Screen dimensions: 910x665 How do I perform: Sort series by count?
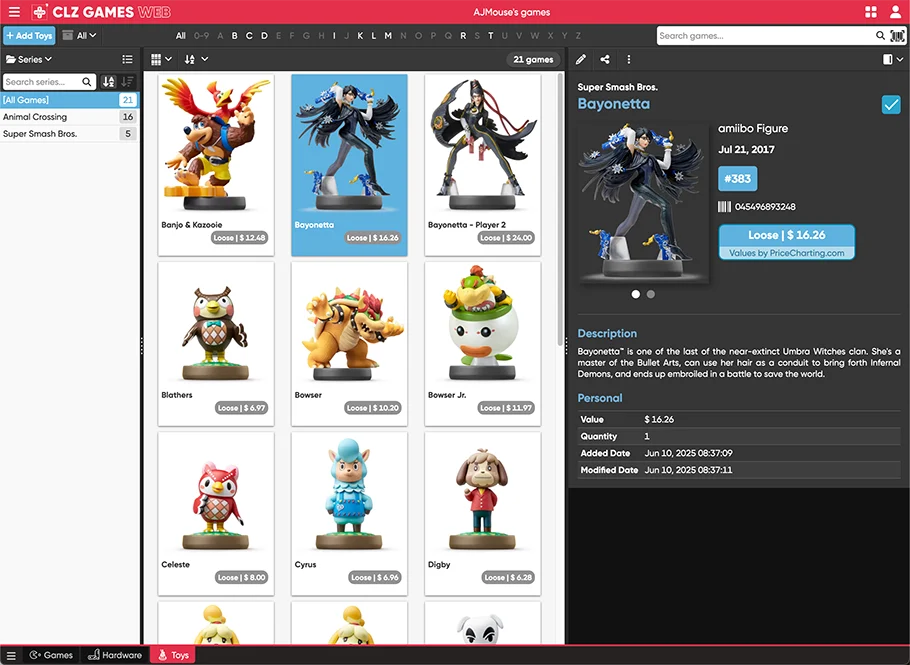[x=127, y=82]
